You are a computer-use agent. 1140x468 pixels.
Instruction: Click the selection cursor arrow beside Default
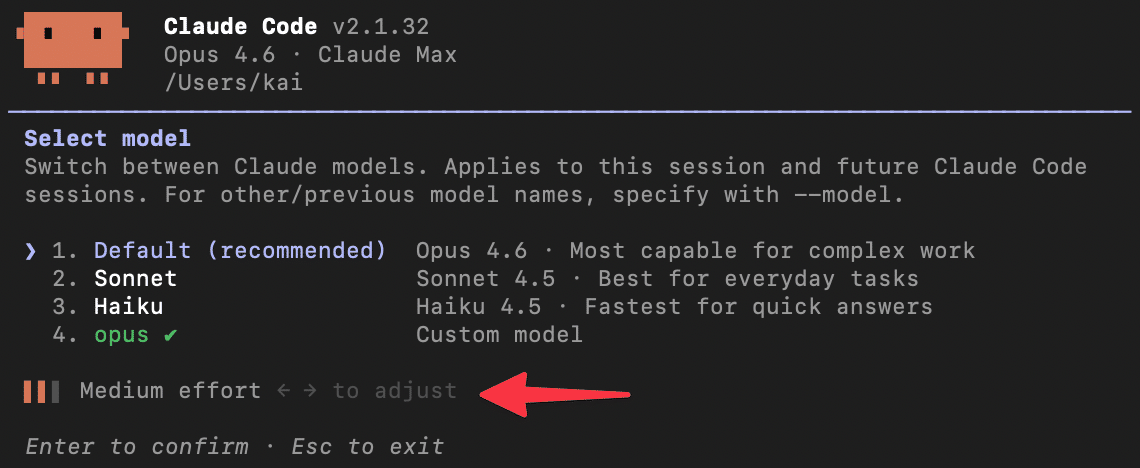[30, 250]
